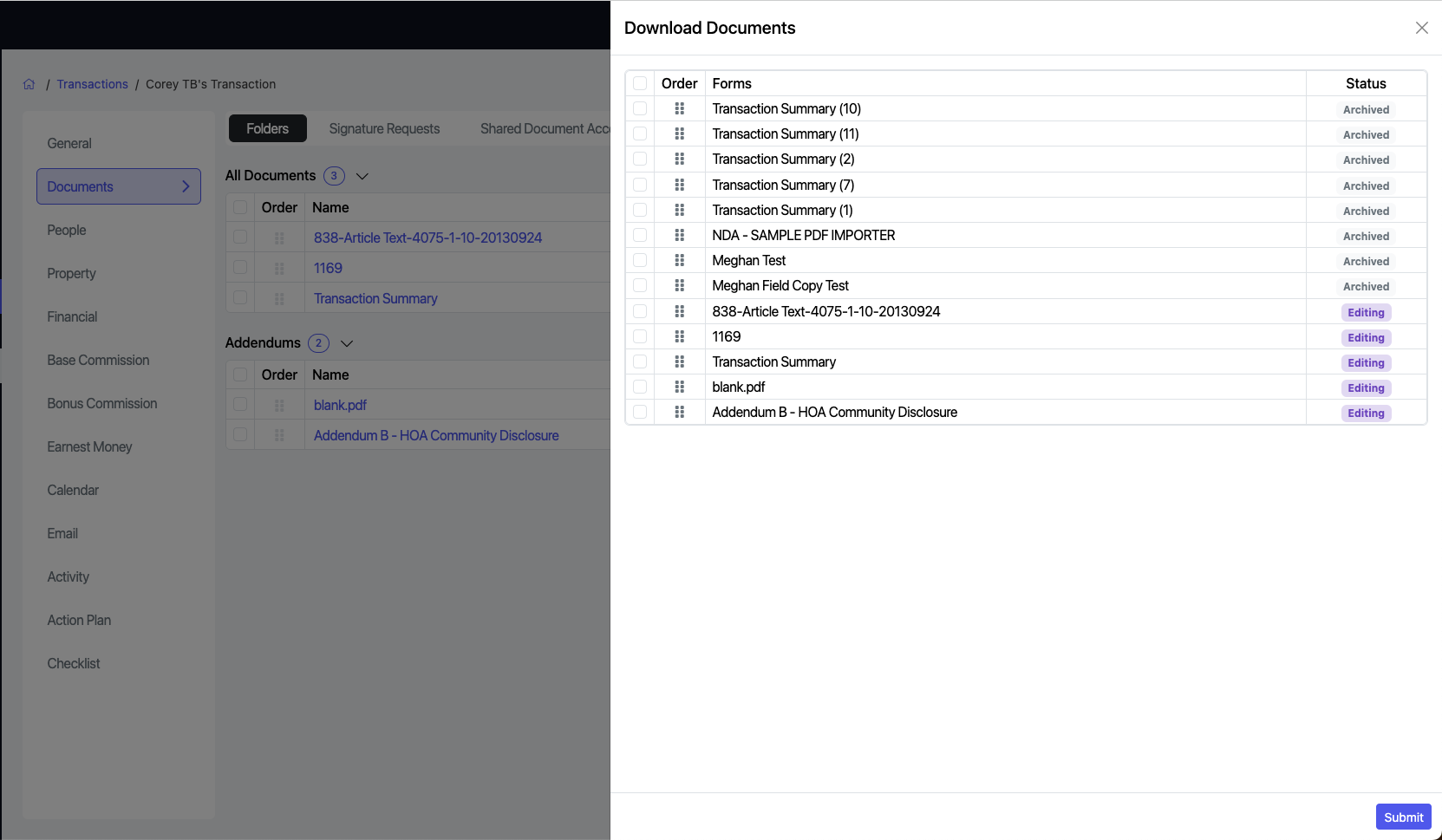Viewport: 1442px width, 840px height.
Task: Select checkbox for Meghan Field Copy Test
Action: (640, 285)
